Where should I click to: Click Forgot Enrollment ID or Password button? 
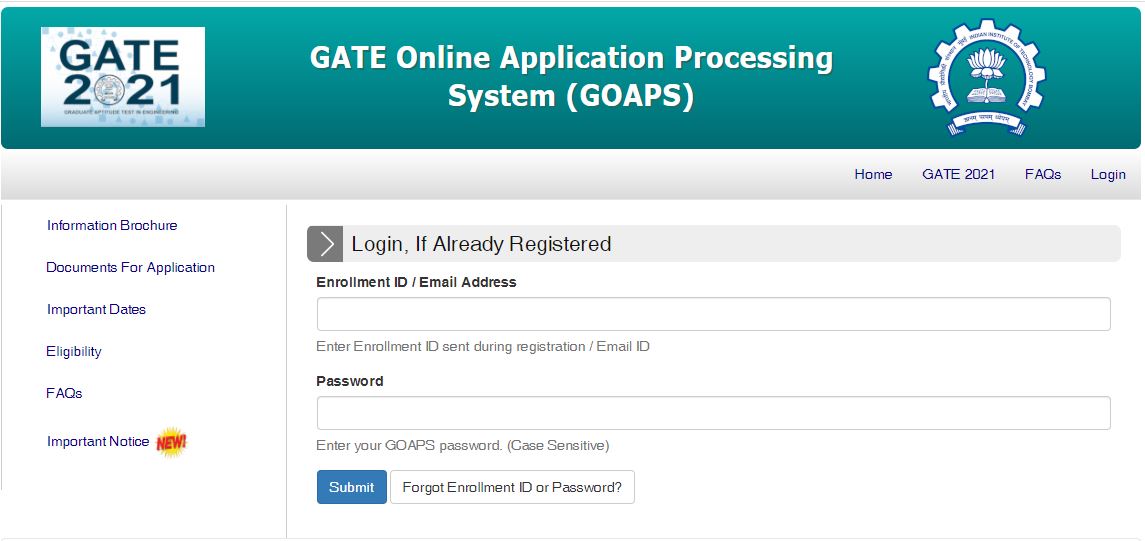pyautogui.click(x=512, y=487)
